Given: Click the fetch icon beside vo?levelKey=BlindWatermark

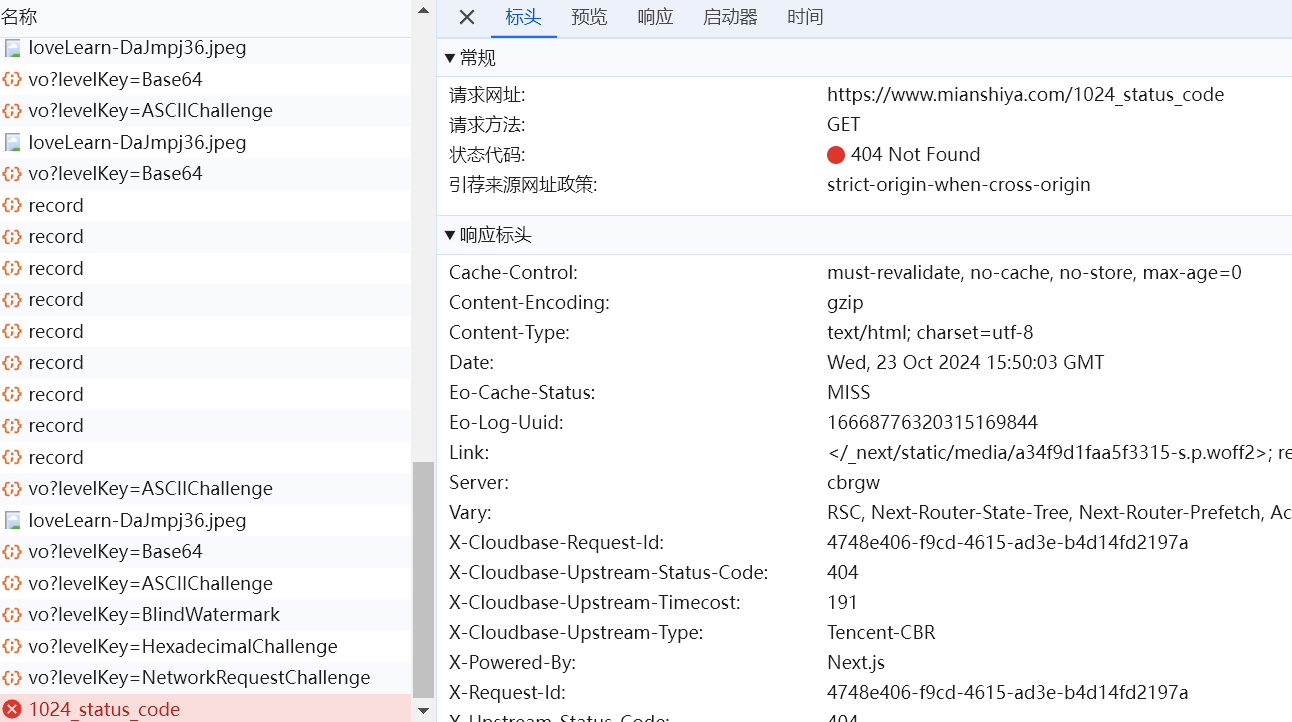Looking at the screenshot, I should pos(12,615).
